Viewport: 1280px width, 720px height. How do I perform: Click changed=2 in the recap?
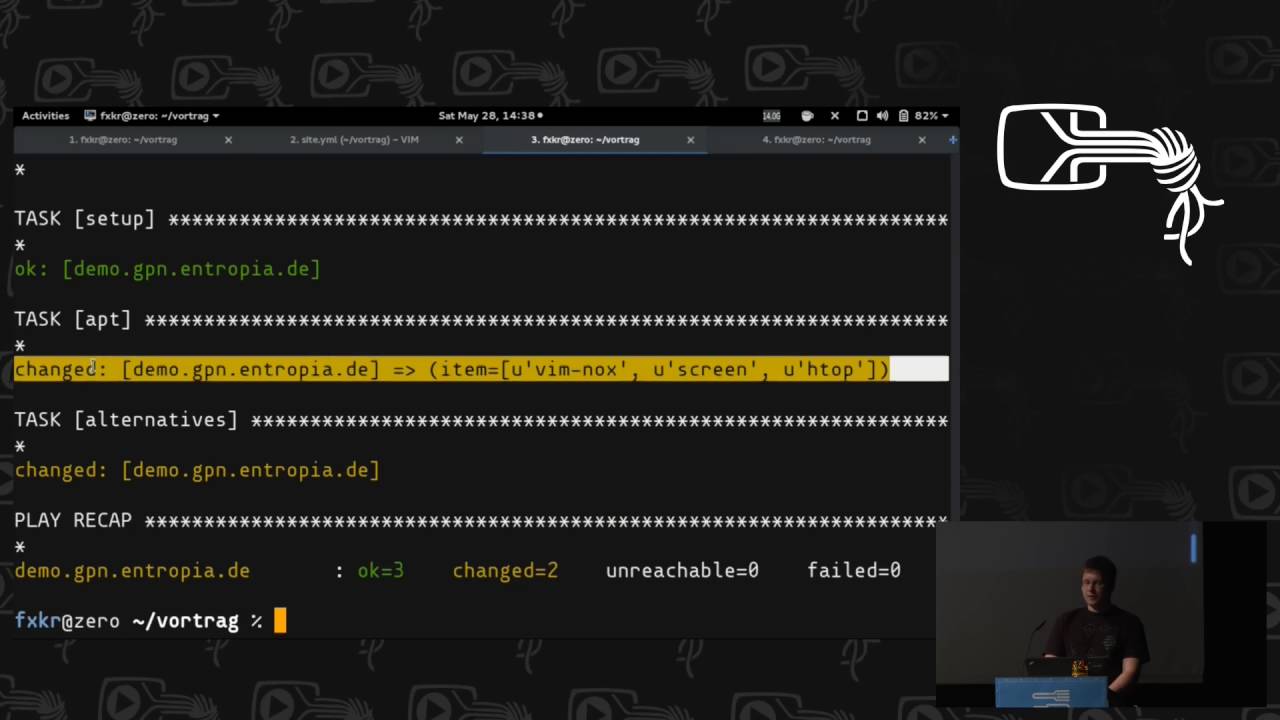tap(505, 571)
